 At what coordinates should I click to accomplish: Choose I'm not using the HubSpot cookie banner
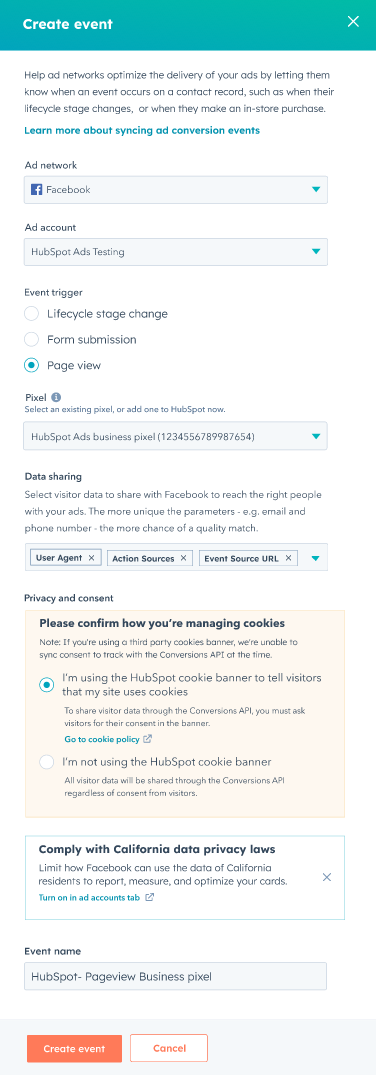click(x=47, y=762)
